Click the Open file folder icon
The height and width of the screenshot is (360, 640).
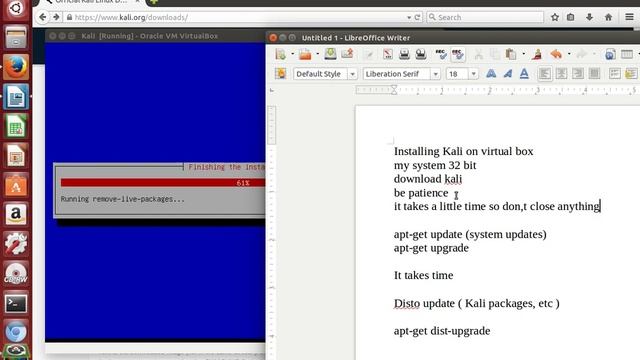coord(305,54)
